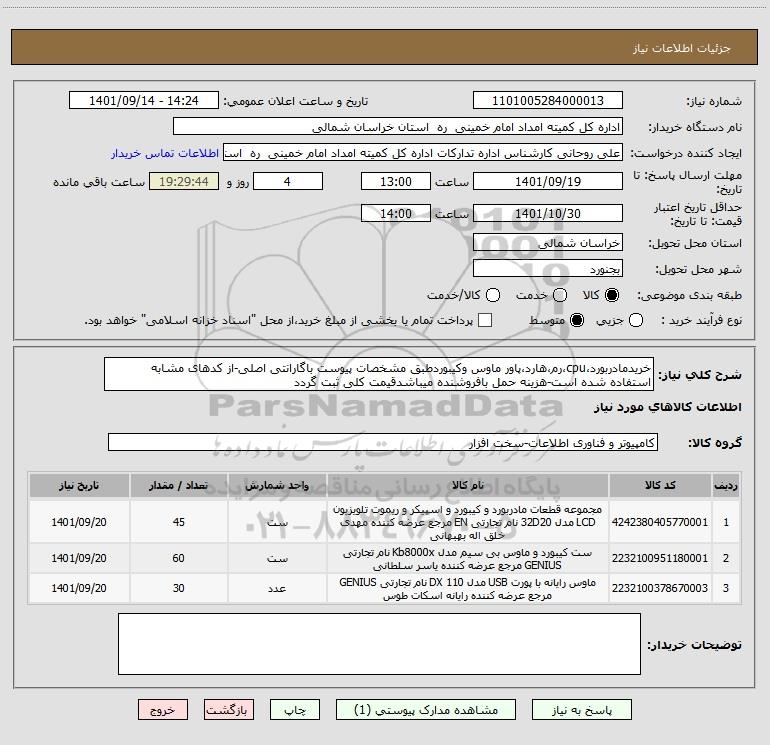Viewport: 770px width, 745px height.
Task: Click the ست unit cell in row 2
Action: pyautogui.click(x=277, y=558)
